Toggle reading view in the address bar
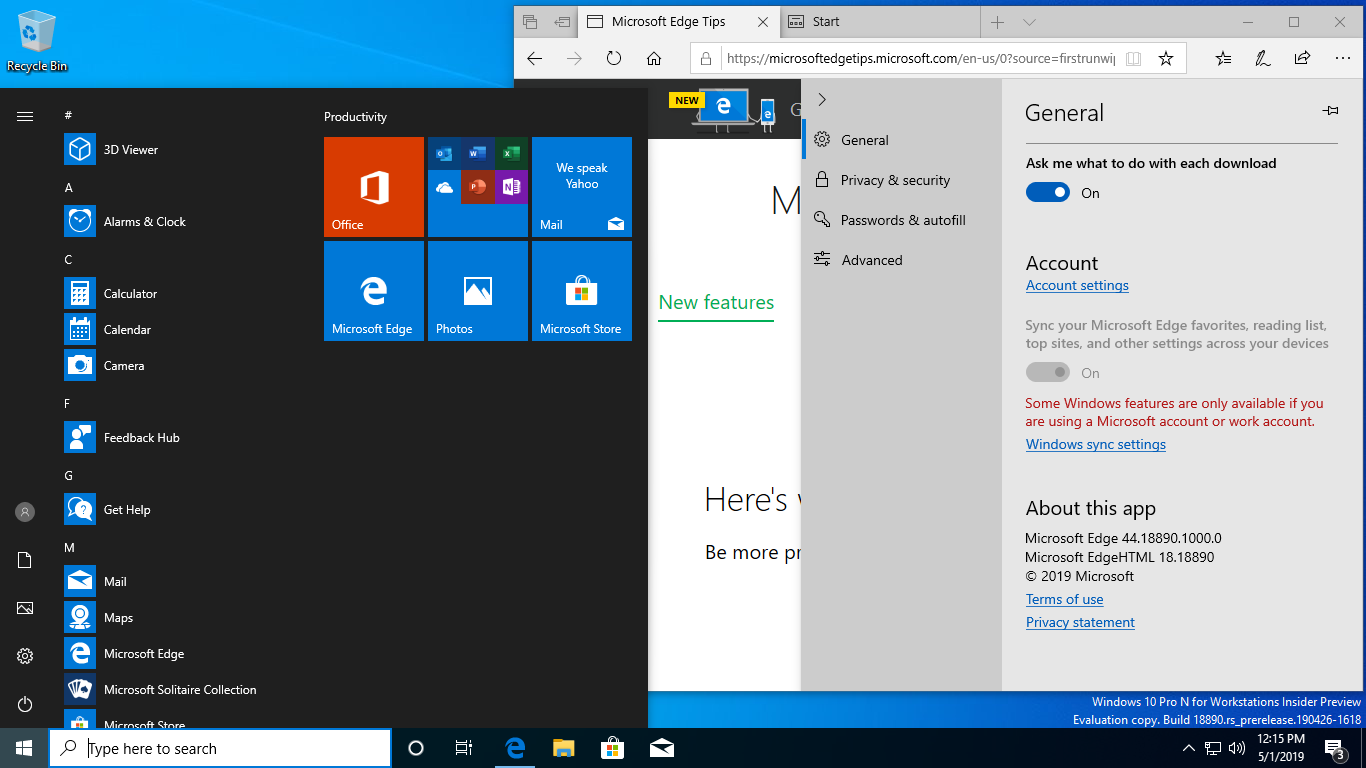Viewport: 1366px width, 768px height. coord(1133,59)
